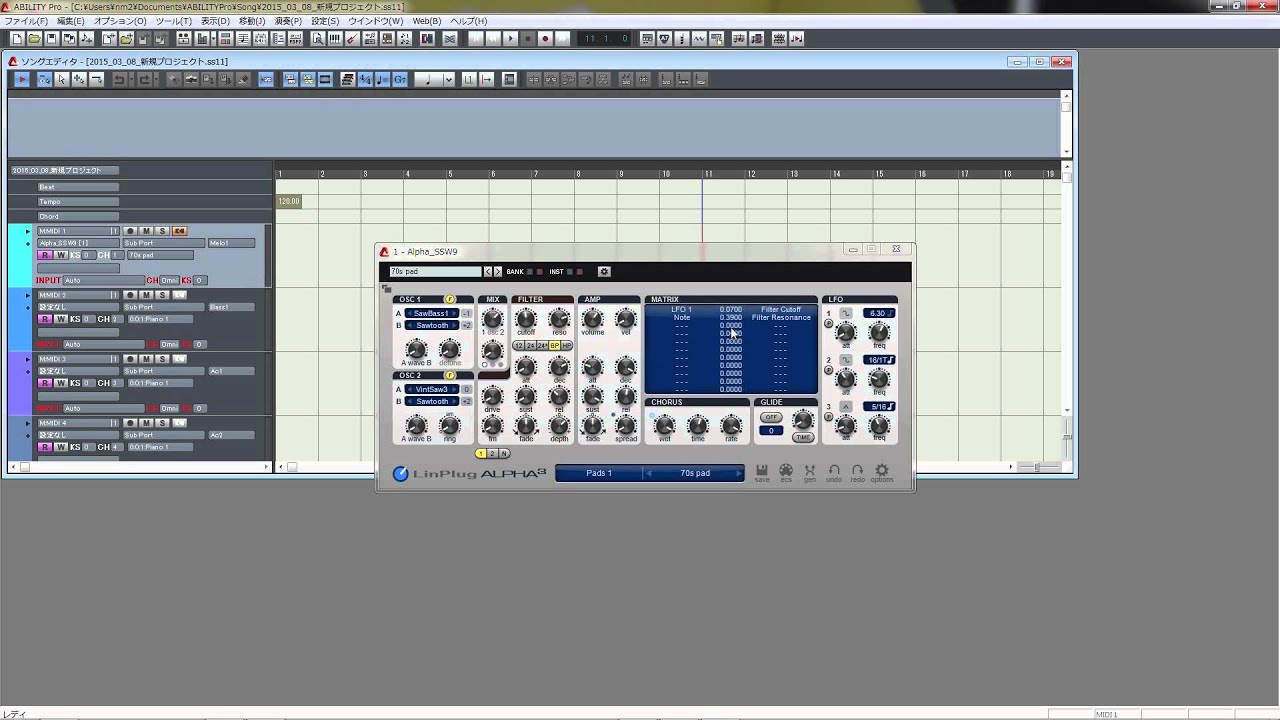The image size is (1280, 720).
Task: Open OSC 1 wave A SawBass1 selector
Action: click(x=431, y=313)
